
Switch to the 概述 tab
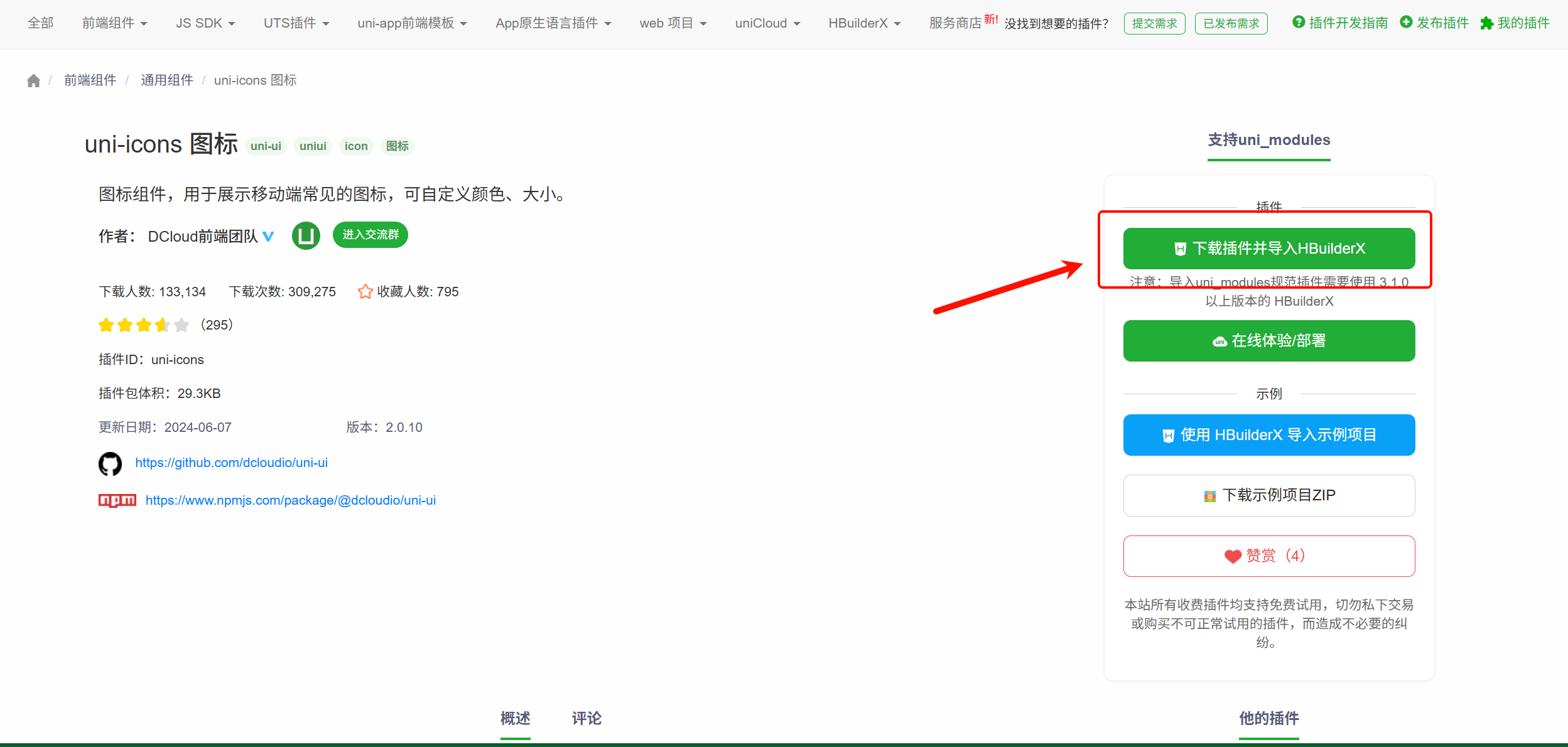pyautogui.click(x=516, y=718)
